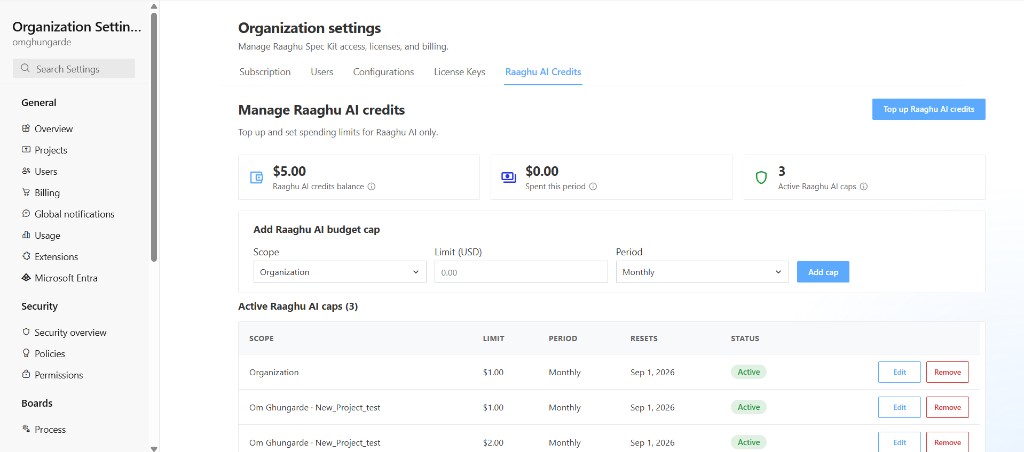Click the Usage chart icon
This screenshot has height=452, width=1024.
click(26, 235)
